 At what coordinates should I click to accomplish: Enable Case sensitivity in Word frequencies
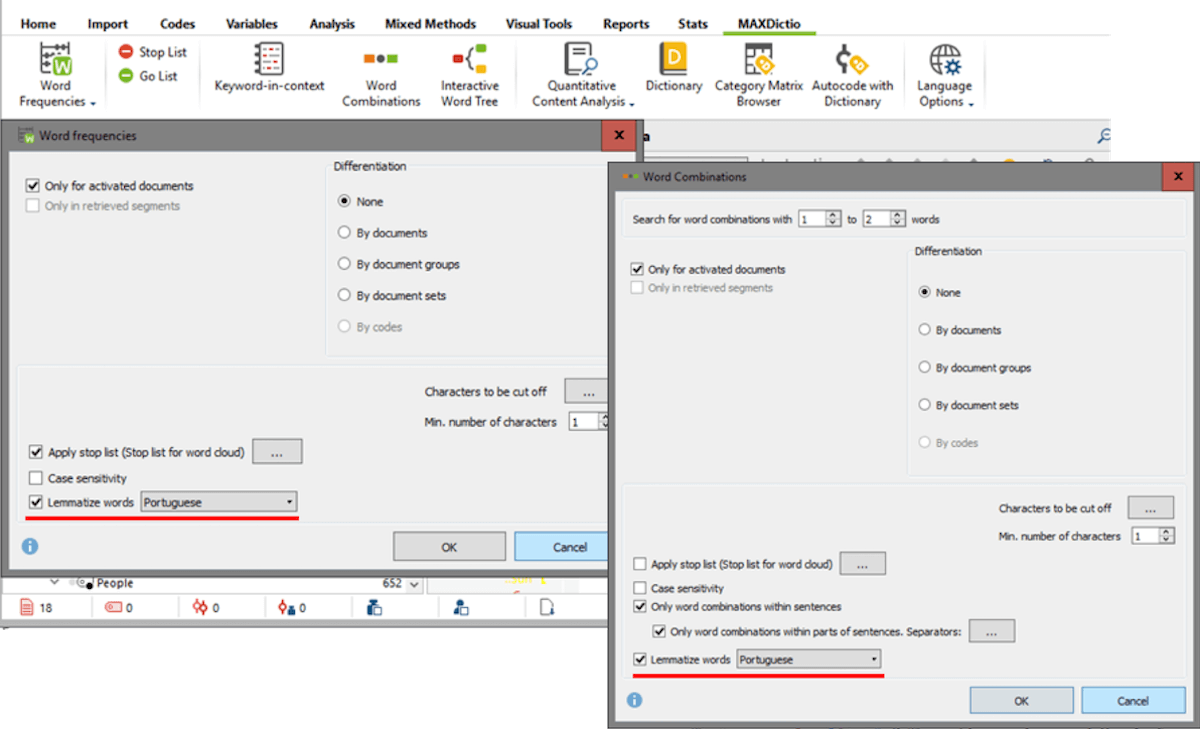(x=36, y=478)
